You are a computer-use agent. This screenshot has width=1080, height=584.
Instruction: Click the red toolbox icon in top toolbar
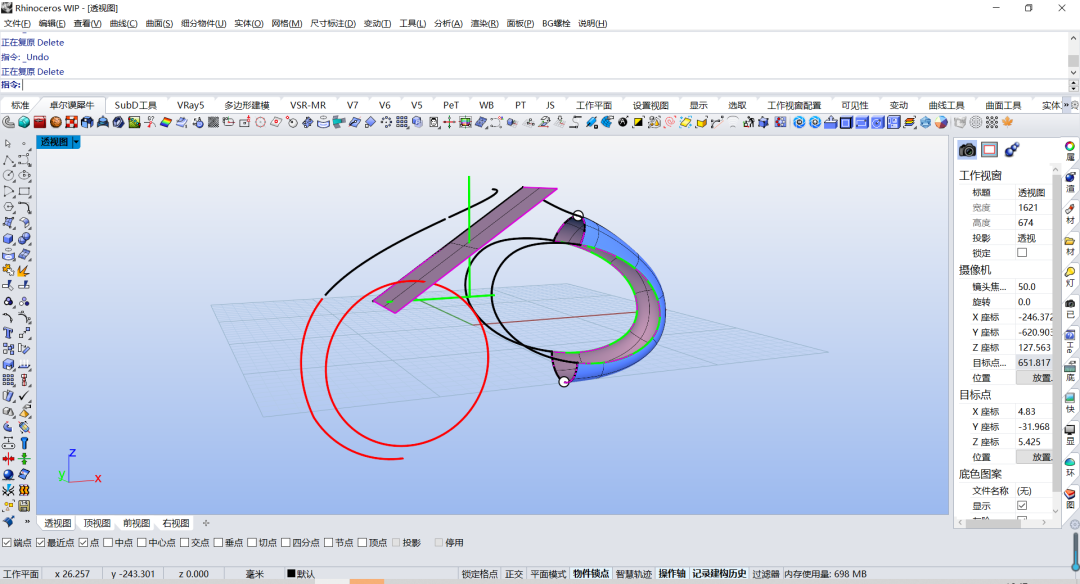39,123
